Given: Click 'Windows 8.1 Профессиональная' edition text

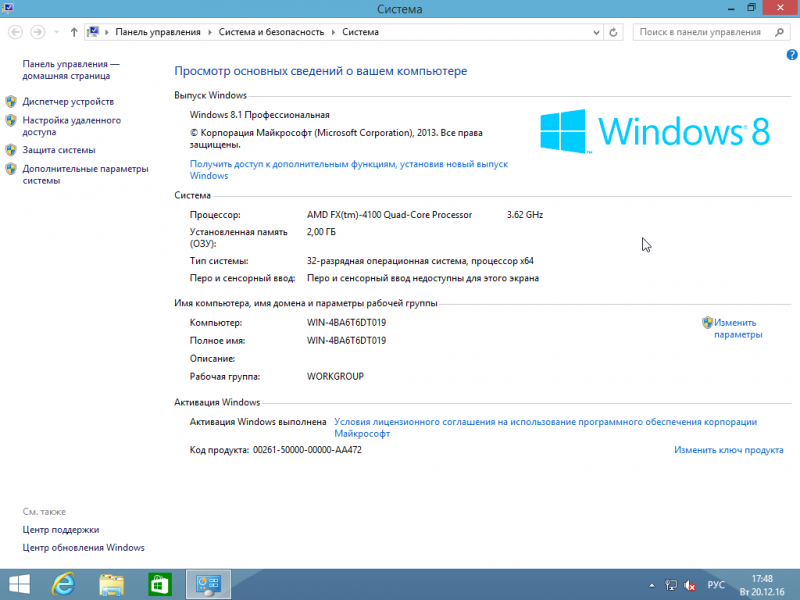Looking at the screenshot, I should click(x=260, y=115).
